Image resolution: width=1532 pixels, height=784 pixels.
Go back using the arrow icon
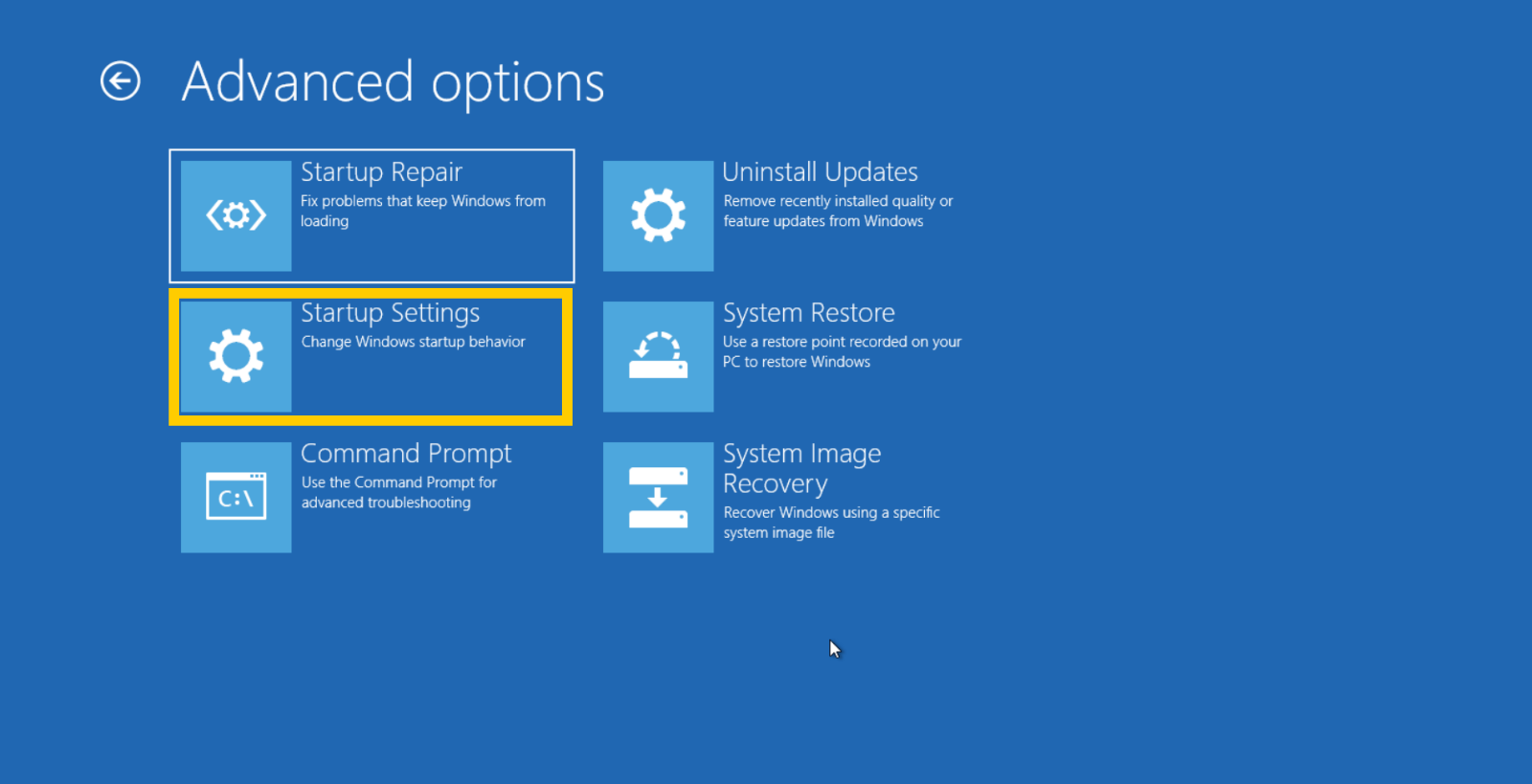coord(121,81)
